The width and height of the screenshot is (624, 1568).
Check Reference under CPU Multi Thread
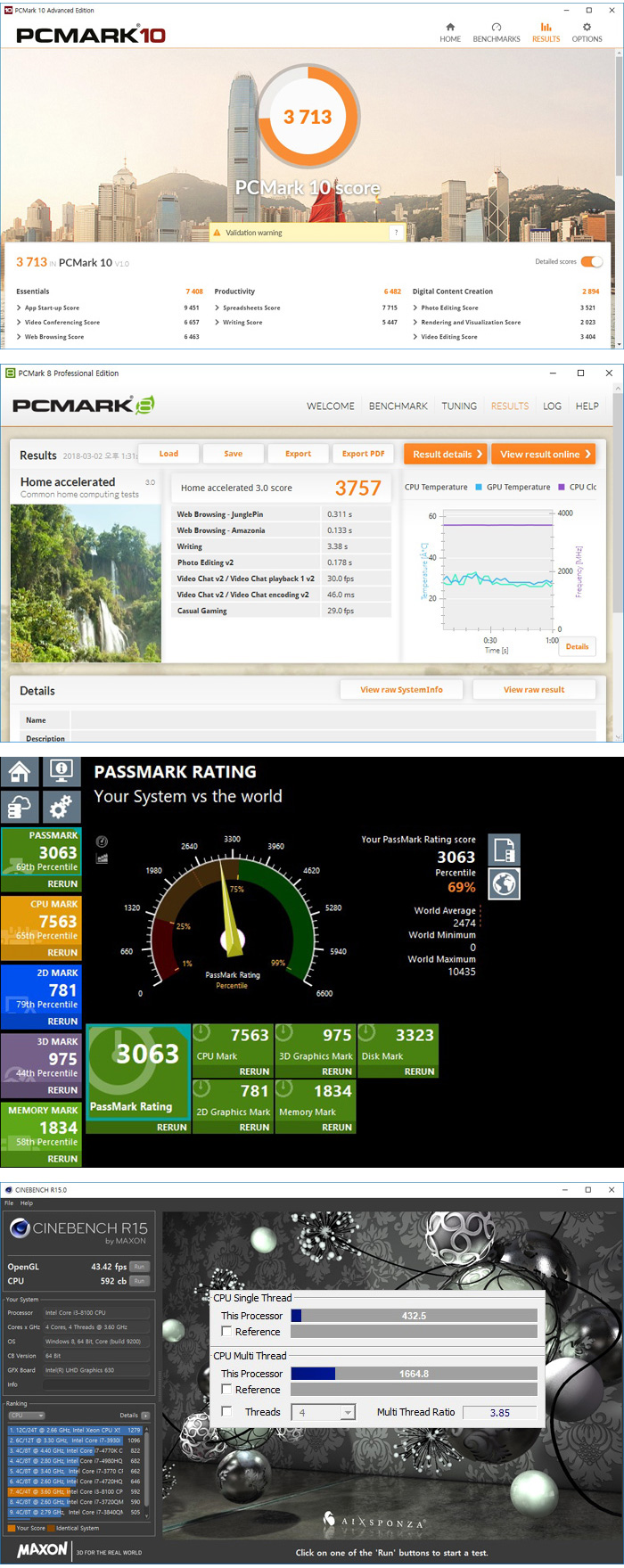click(226, 1390)
